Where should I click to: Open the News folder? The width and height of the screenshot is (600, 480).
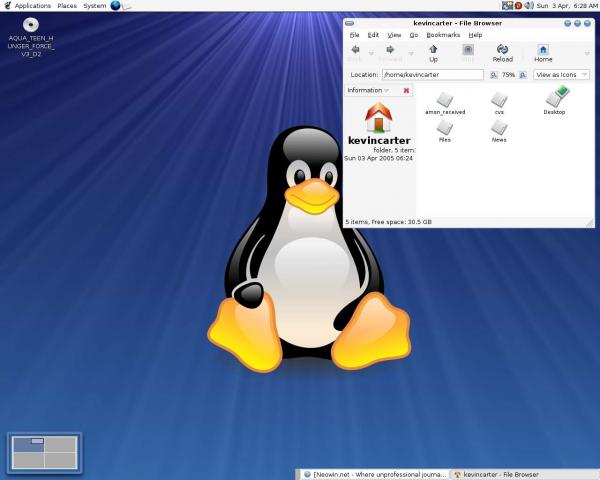[499, 130]
